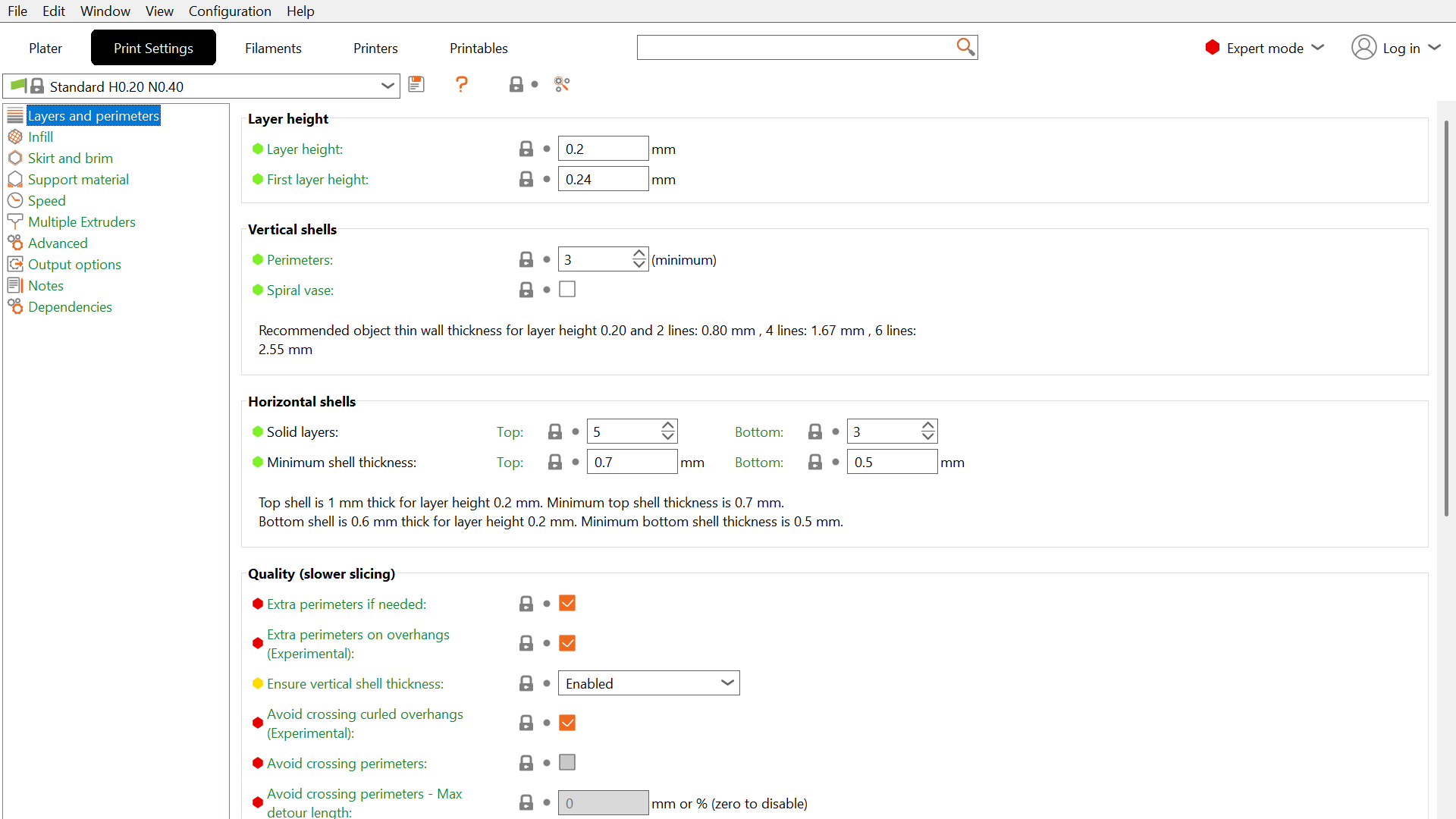
Task: Click the Multiple Extruders funnel icon
Action: tap(15, 221)
